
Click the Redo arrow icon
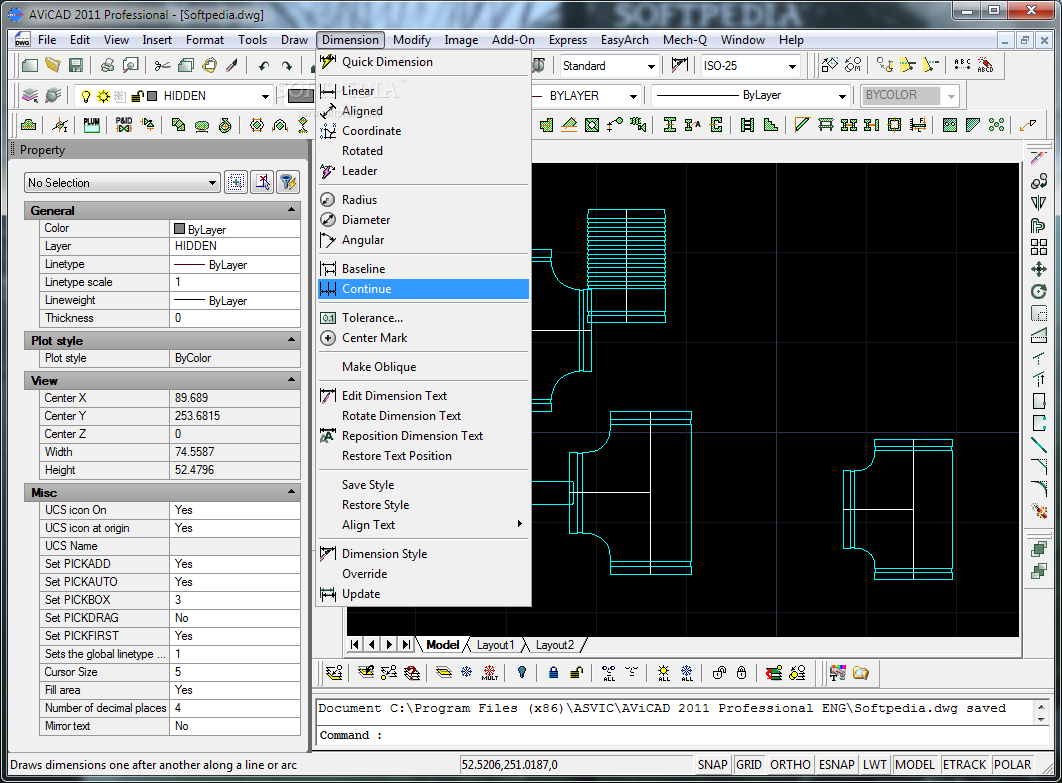tap(287, 66)
